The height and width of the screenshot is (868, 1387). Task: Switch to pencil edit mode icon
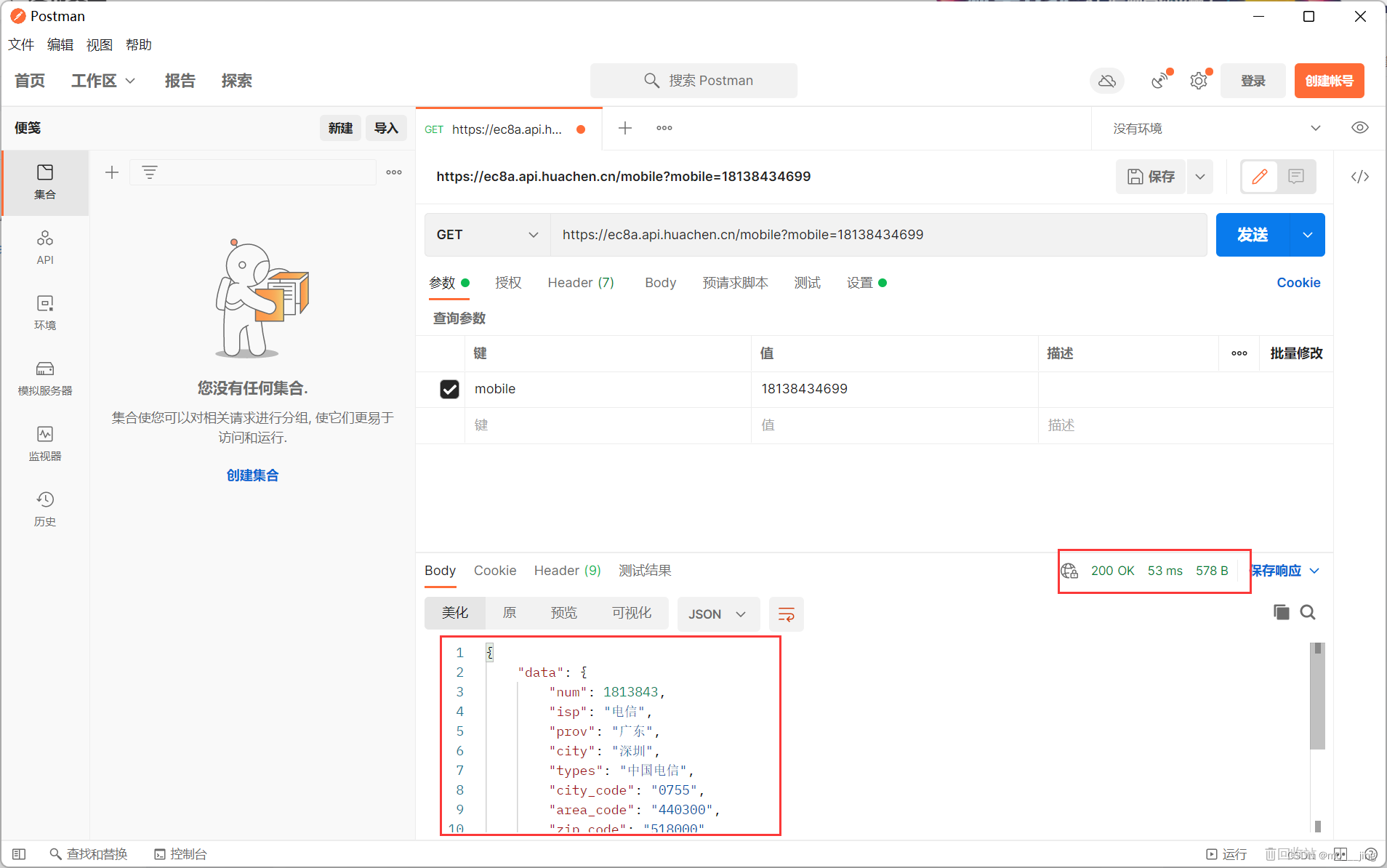tap(1260, 177)
